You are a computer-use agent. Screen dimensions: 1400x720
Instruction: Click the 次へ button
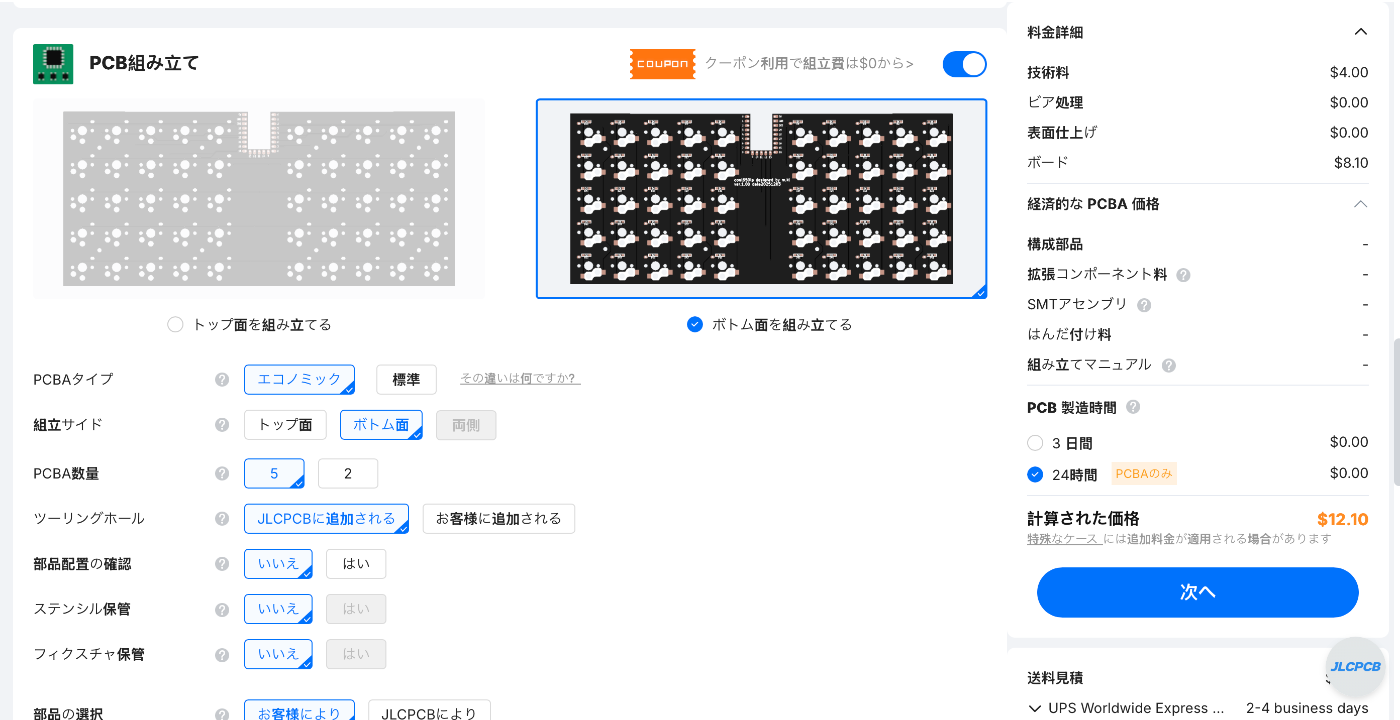click(x=1197, y=592)
